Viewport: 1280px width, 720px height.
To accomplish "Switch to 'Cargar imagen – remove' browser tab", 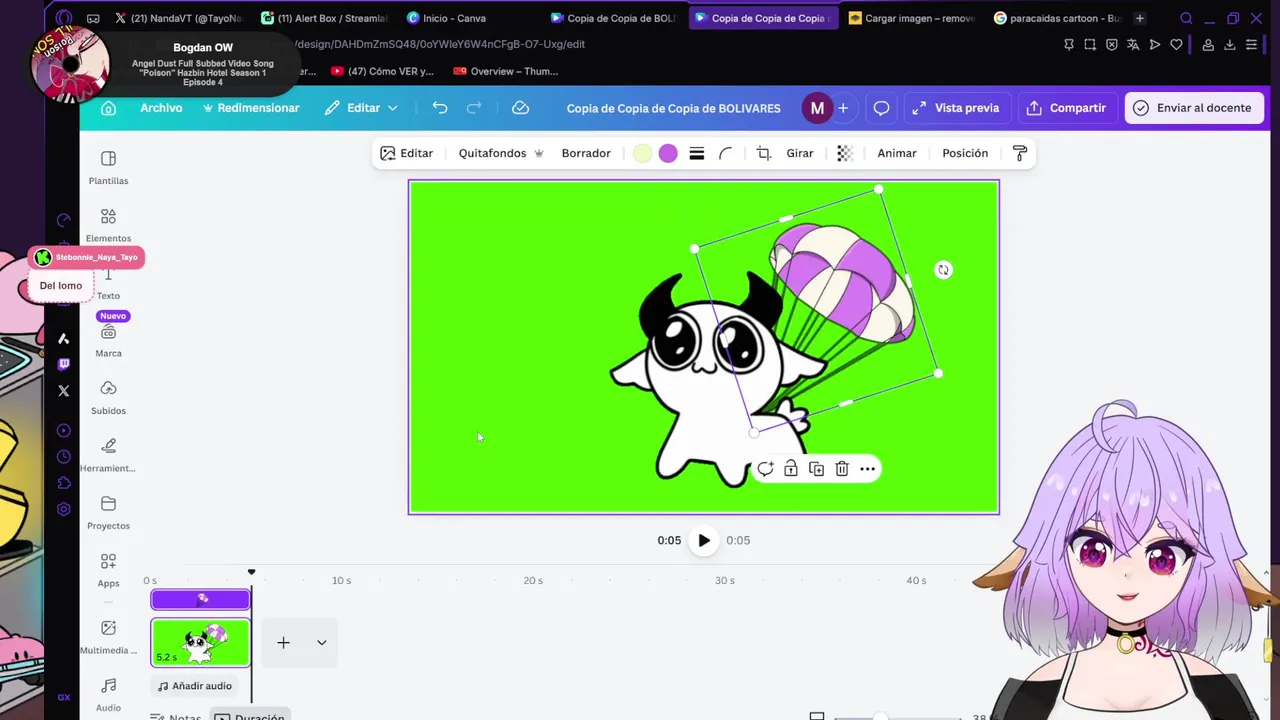I will 911,18.
